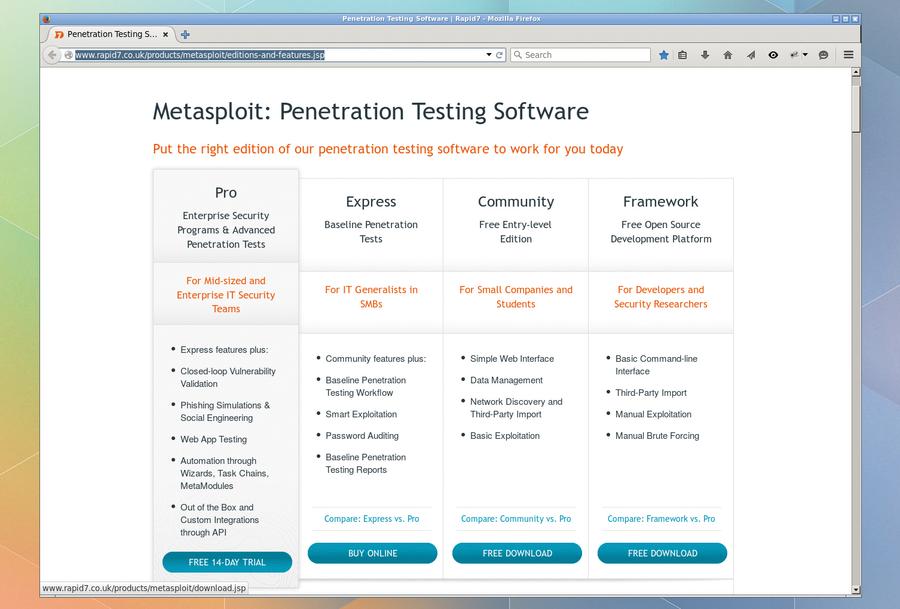The width and height of the screenshot is (900, 609).
Task: Open the Firefox hamburger menu
Action: (x=848, y=55)
